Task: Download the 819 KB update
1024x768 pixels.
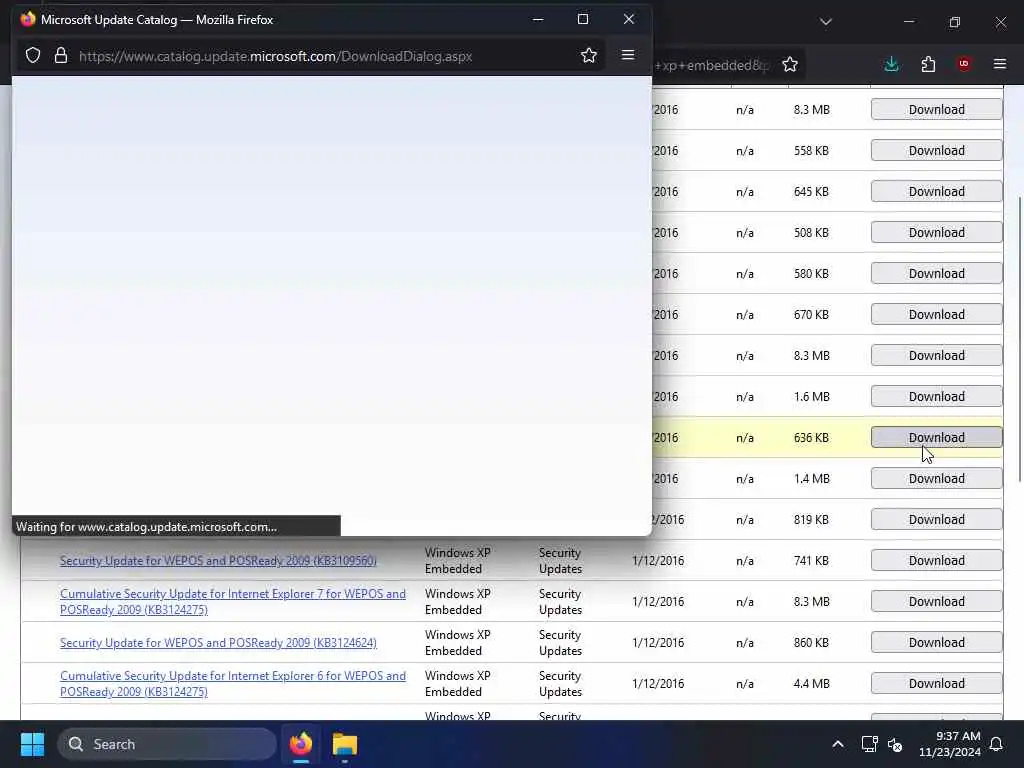Action: (x=936, y=519)
